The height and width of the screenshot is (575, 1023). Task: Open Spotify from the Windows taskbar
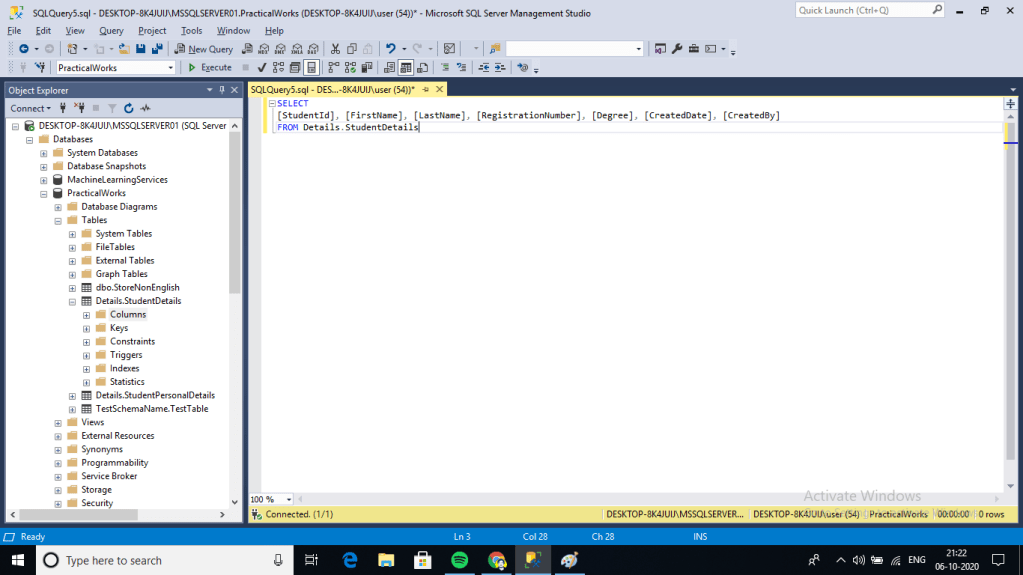(459, 560)
